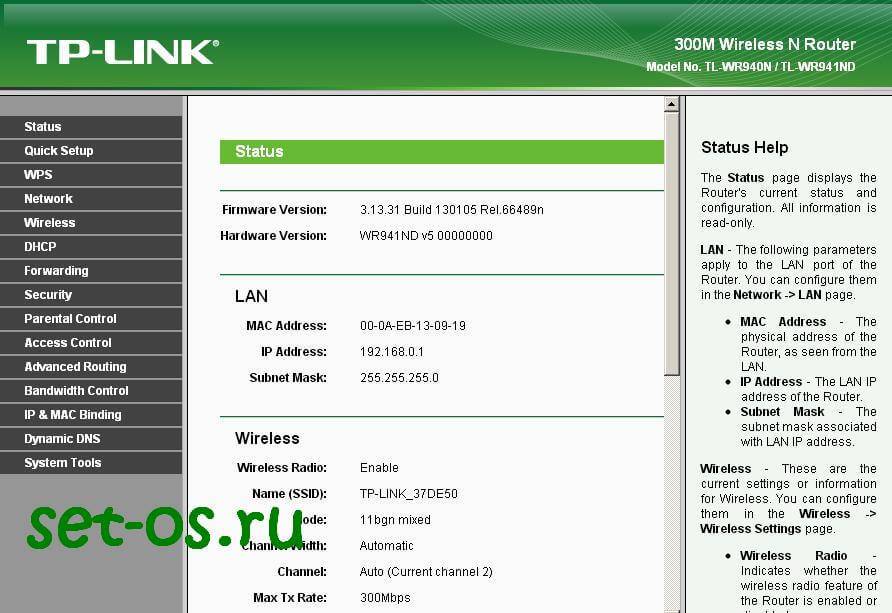The image size is (892, 613).
Task: Click the status page scrollbar thumb
Action: click(x=672, y=240)
